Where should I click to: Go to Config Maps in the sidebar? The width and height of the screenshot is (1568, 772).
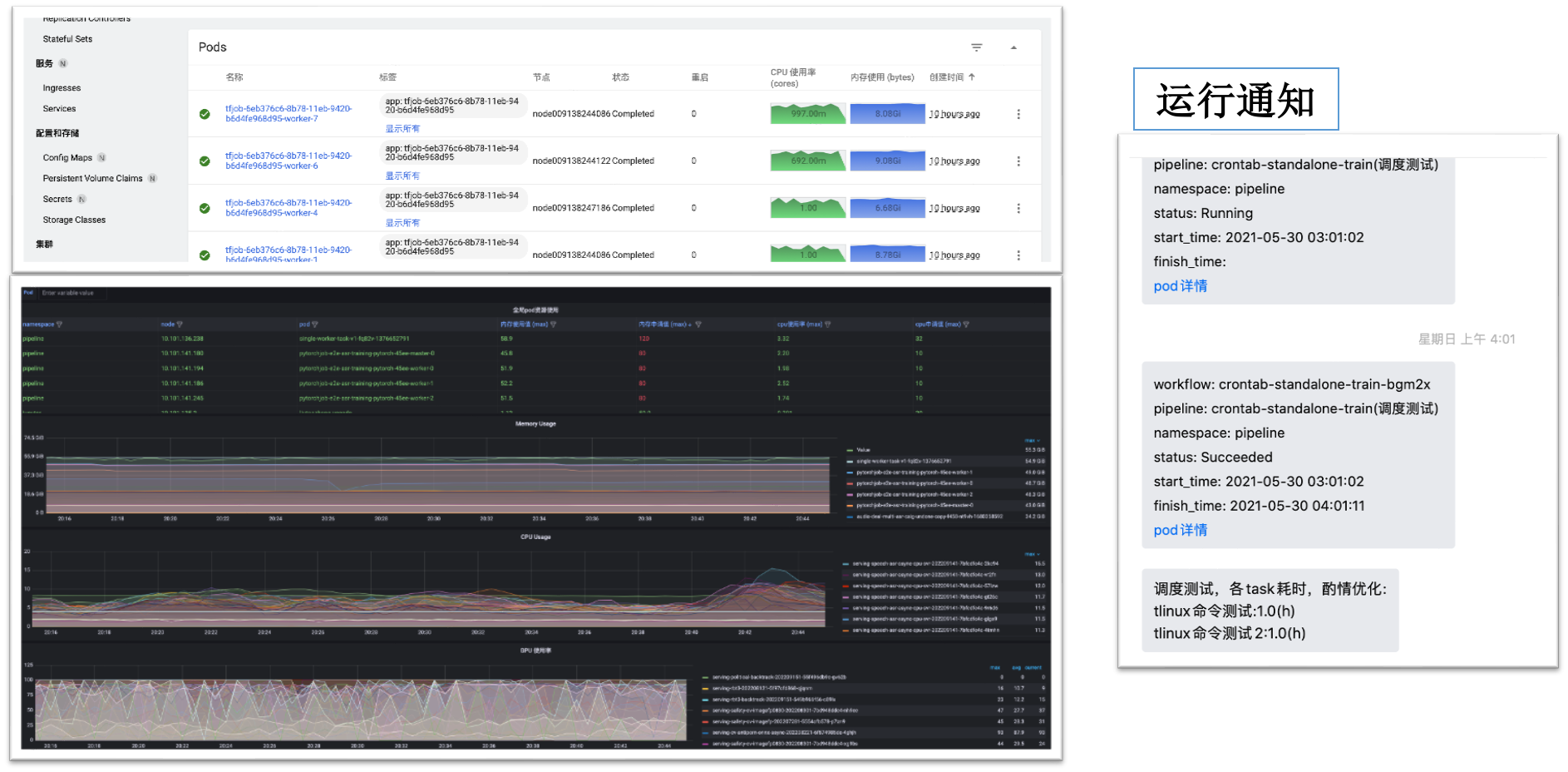(67, 157)
